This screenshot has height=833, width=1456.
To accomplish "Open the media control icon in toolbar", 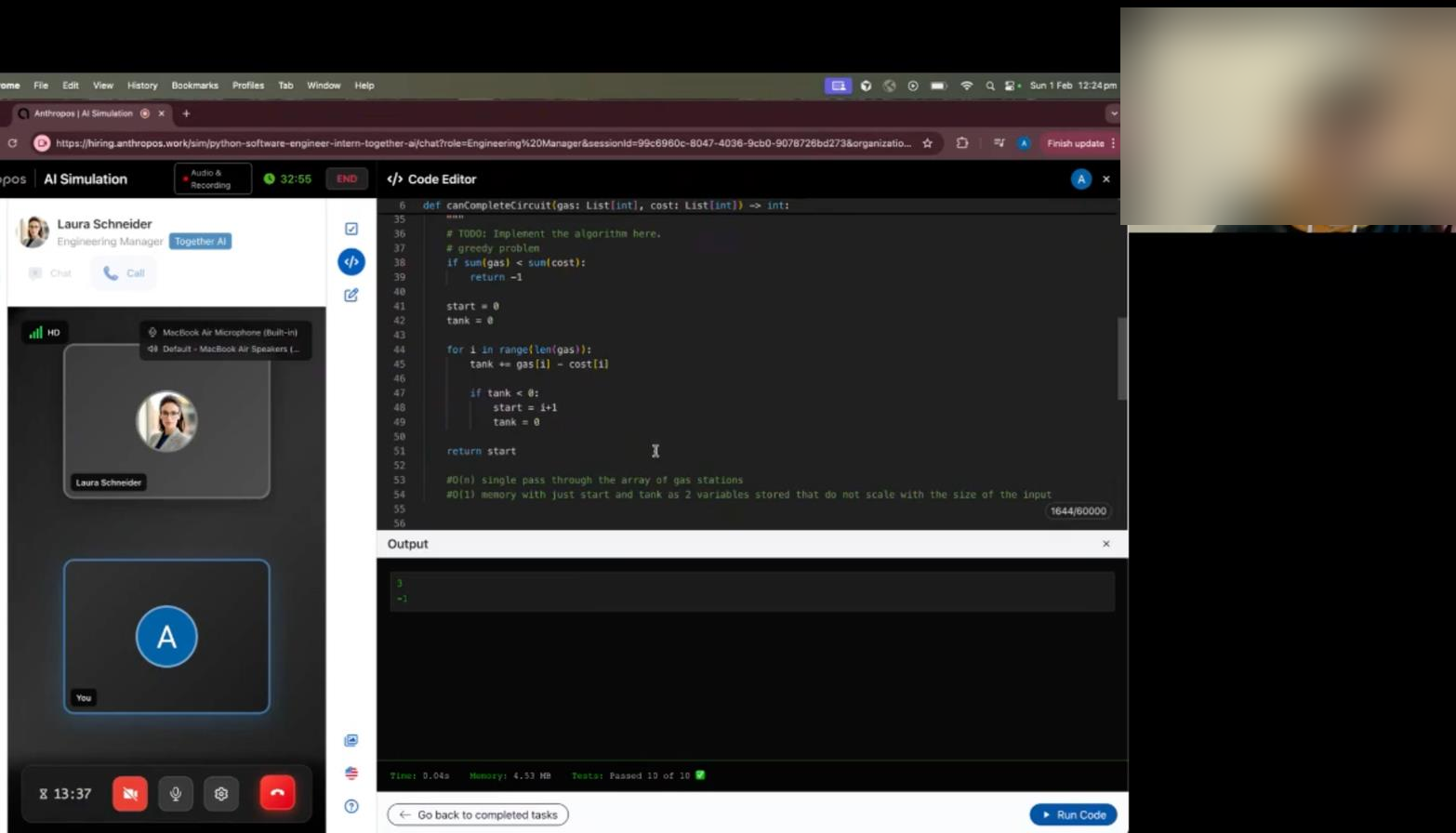I will [x=999, y=143].
